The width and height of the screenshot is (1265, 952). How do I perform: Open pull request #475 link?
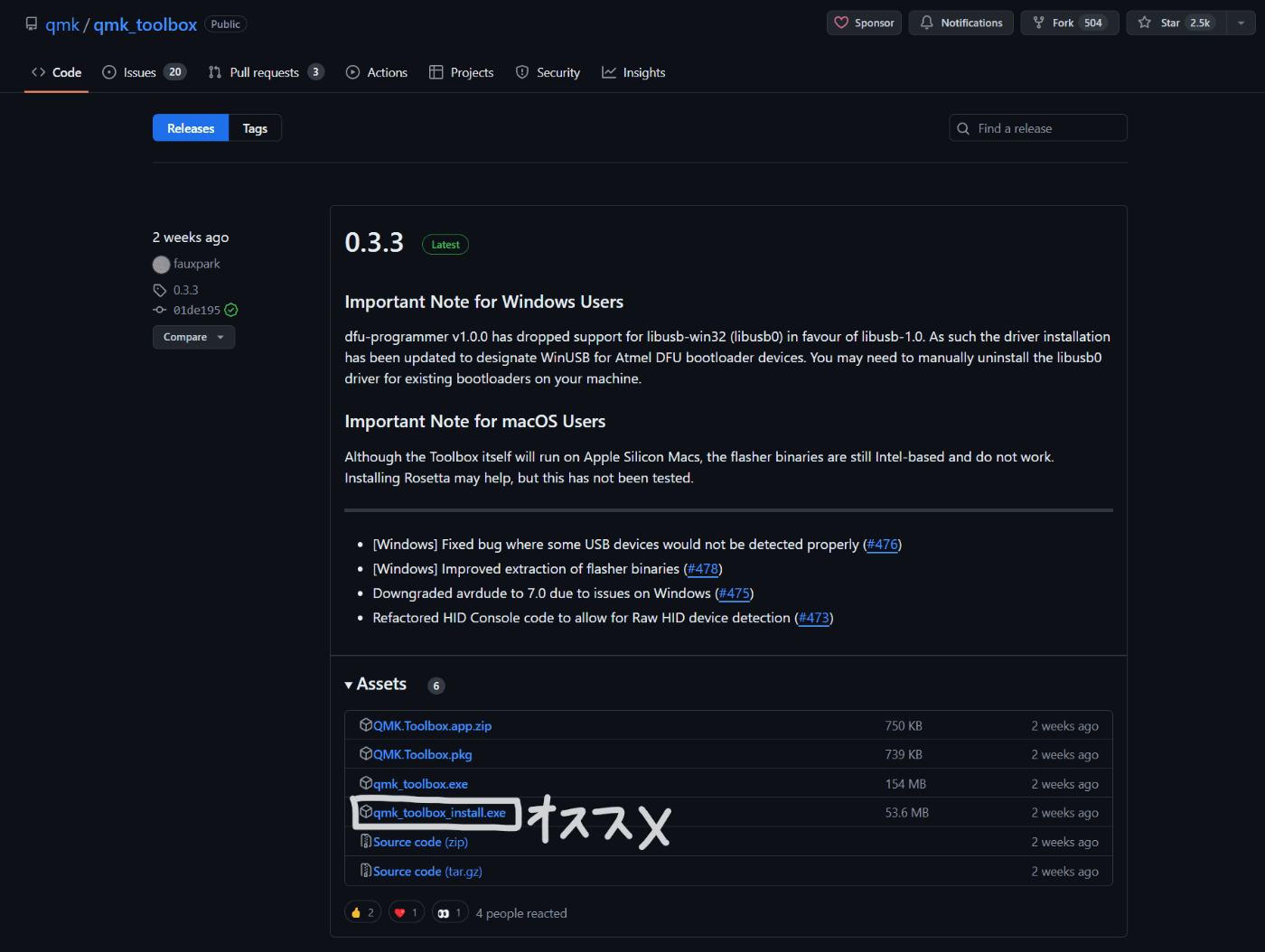(735, 593)
